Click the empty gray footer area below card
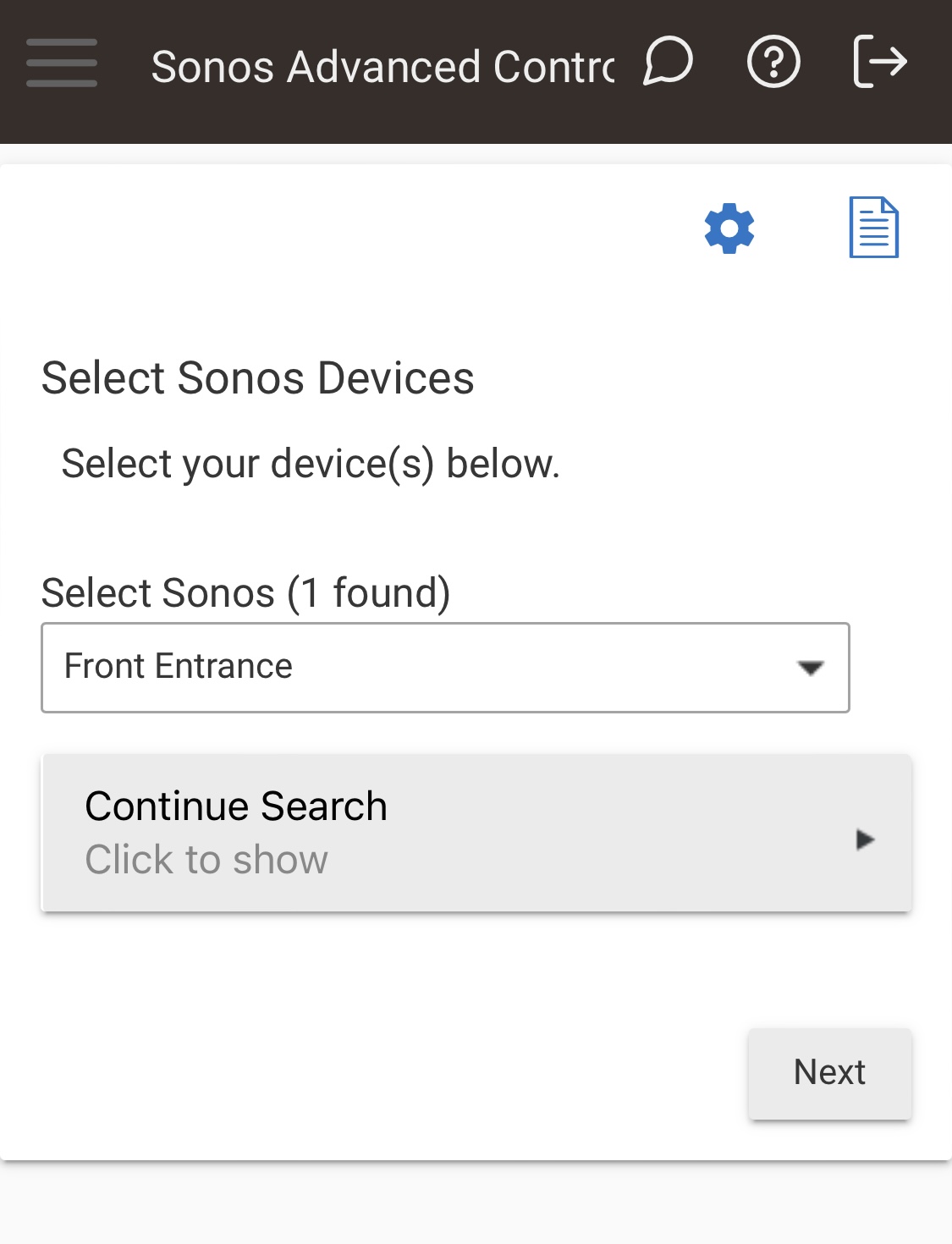The image size is (952, 1244). (476, 1206)
